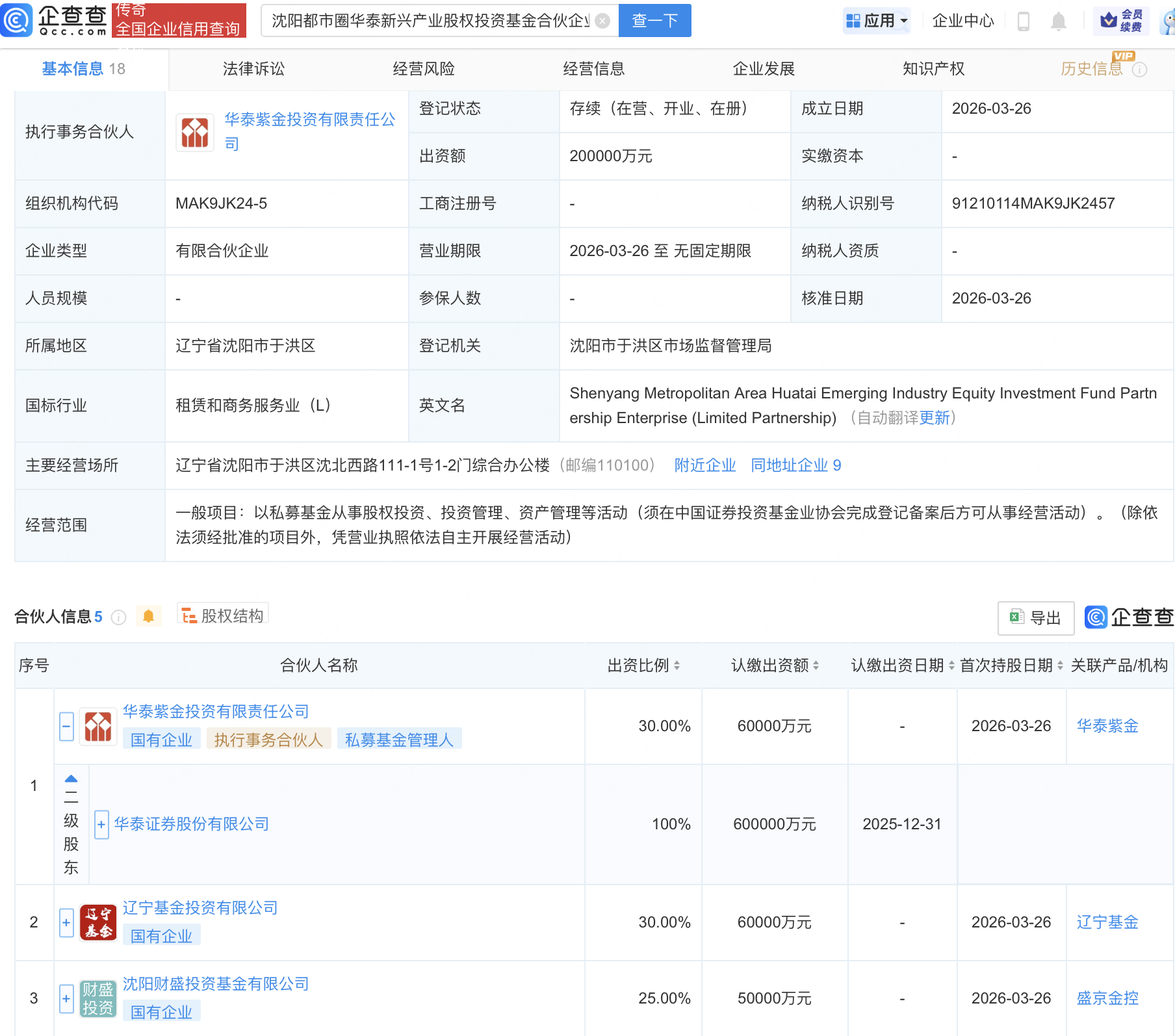Click the info icon beside 合伙人信息
This screenshot has width=1175, height=1036.
coord(118,617)
